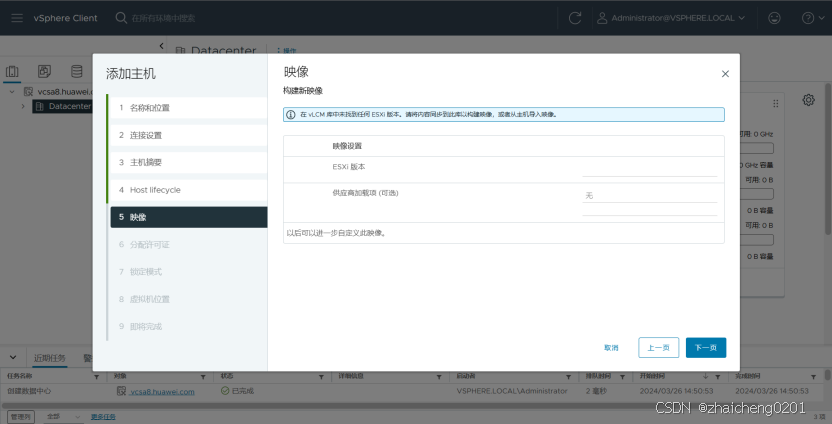Filter the 启动者 column
832x424 pixels.
[568, 377]
